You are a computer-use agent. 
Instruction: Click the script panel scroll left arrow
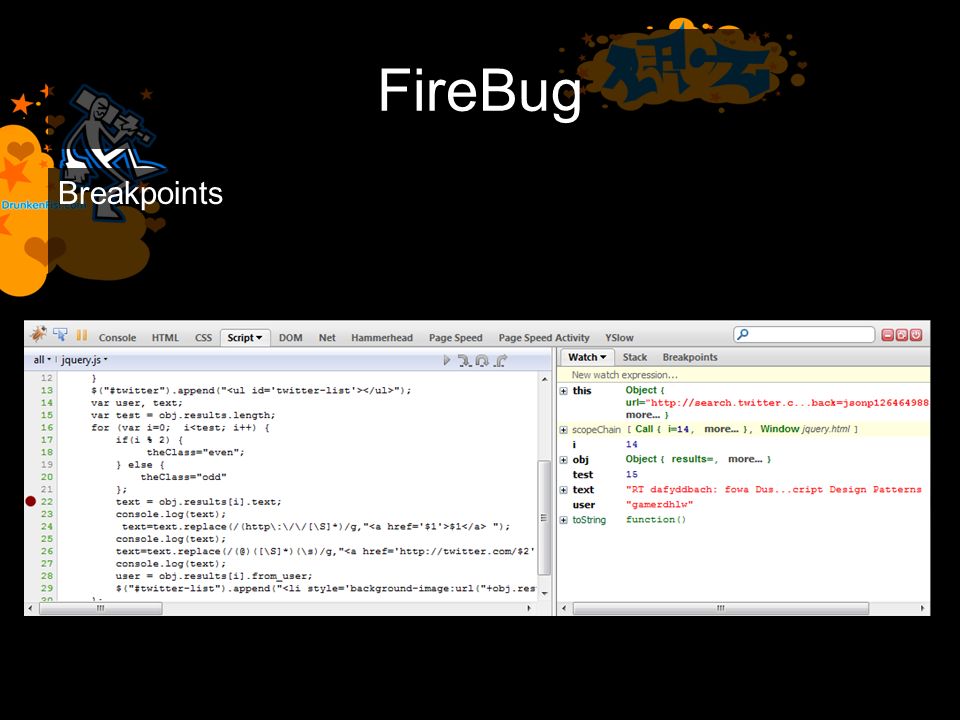pyautogui.click(x=30, y=608)
